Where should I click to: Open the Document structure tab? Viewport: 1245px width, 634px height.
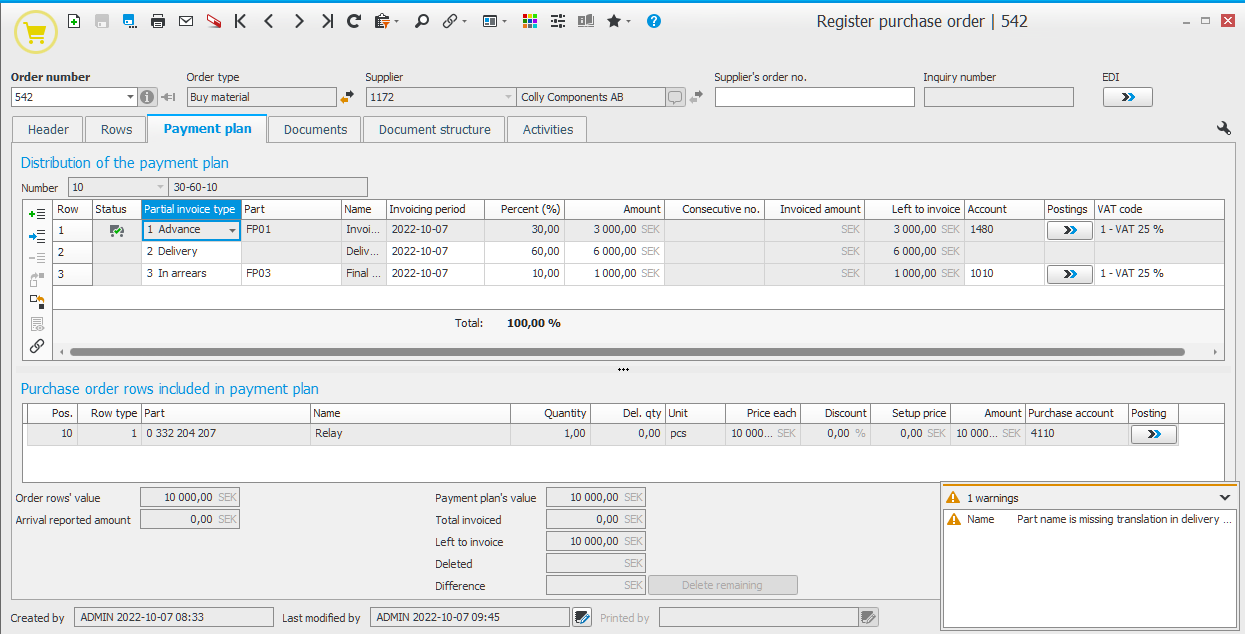(434, 129)
